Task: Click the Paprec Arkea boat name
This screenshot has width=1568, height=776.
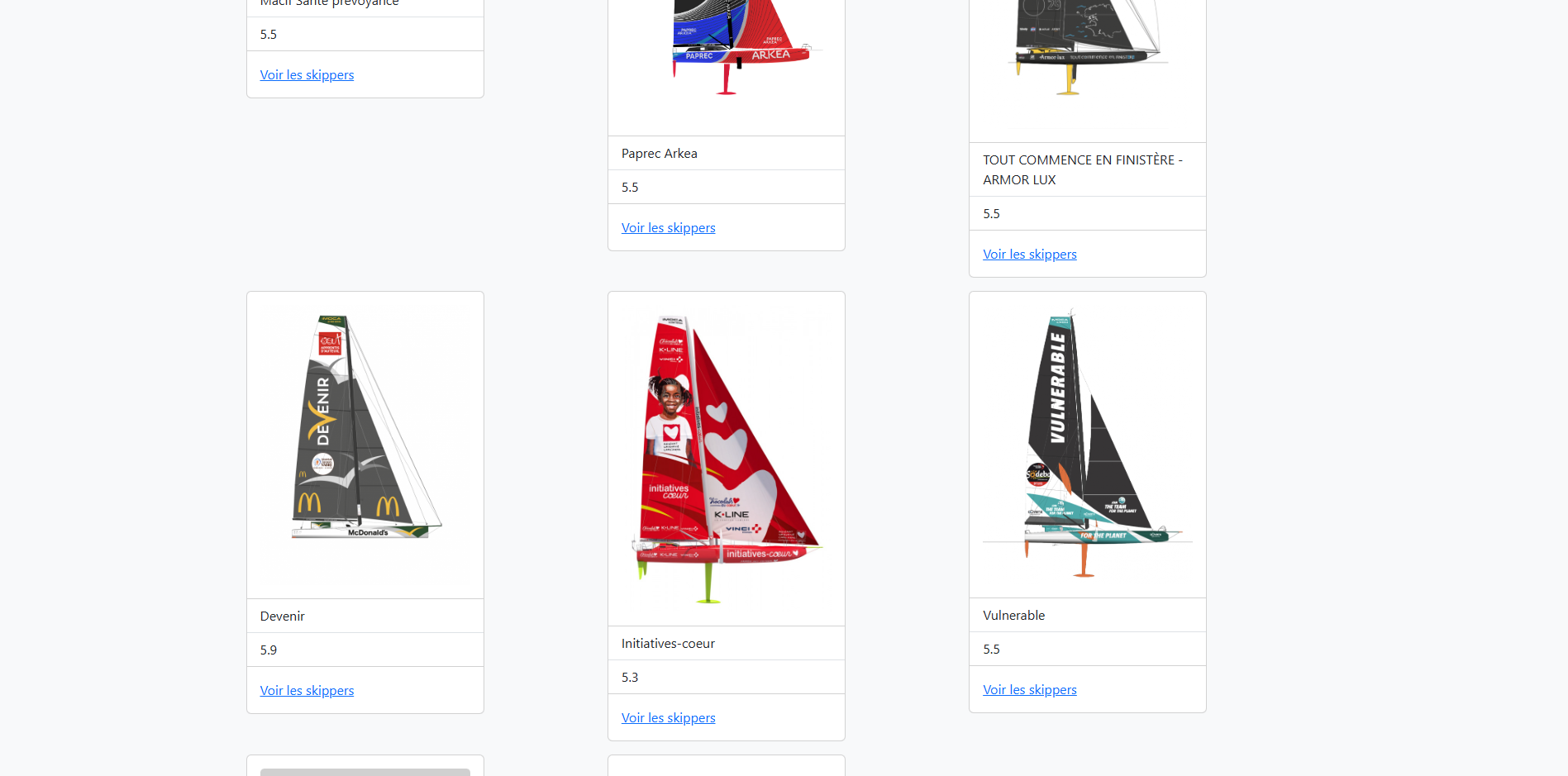Action: coord(659,154)
